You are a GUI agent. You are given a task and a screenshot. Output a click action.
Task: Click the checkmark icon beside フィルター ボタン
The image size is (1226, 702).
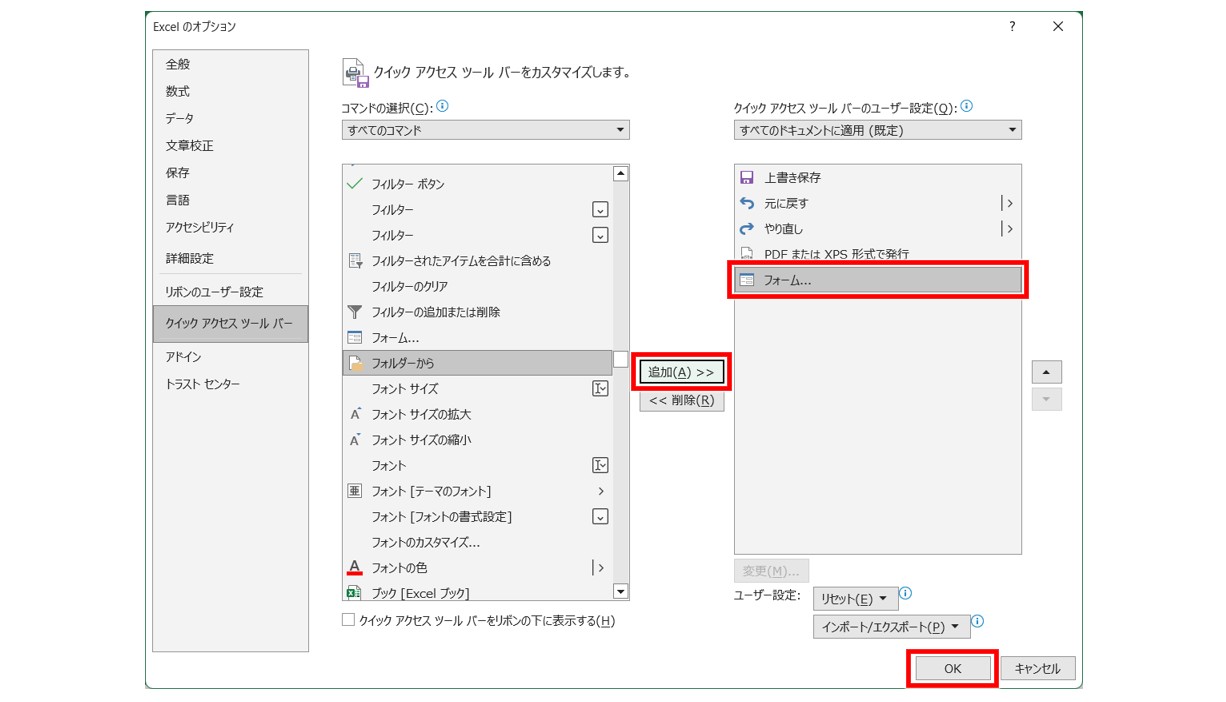[354, 184]
